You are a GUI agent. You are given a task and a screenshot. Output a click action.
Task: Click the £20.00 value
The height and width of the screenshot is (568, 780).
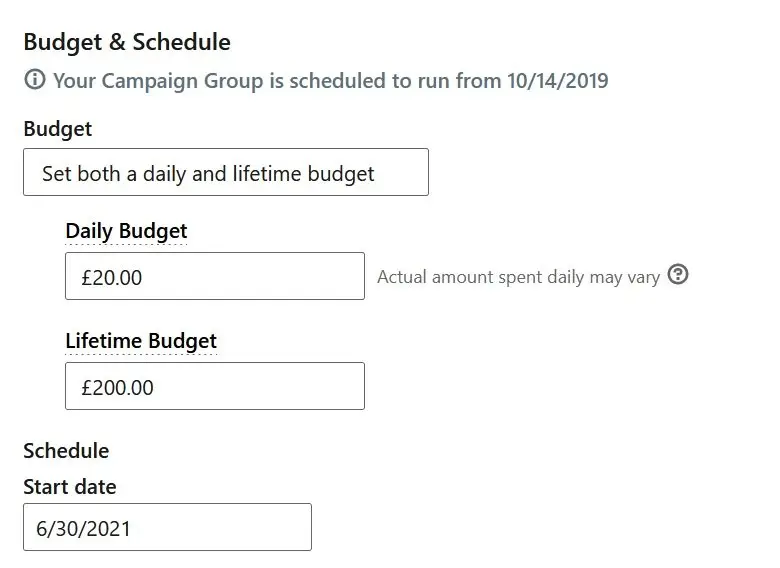[112, 278]
